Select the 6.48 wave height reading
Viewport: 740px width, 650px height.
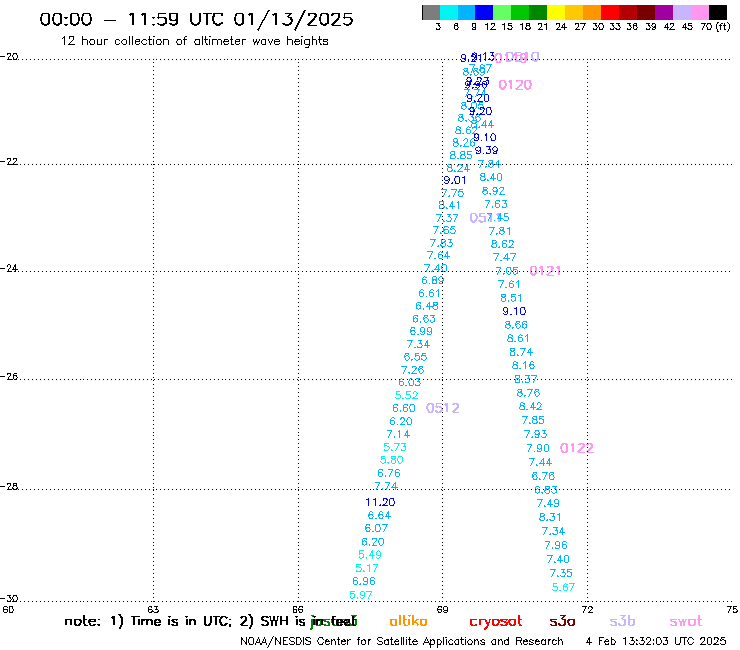point(427,306)
